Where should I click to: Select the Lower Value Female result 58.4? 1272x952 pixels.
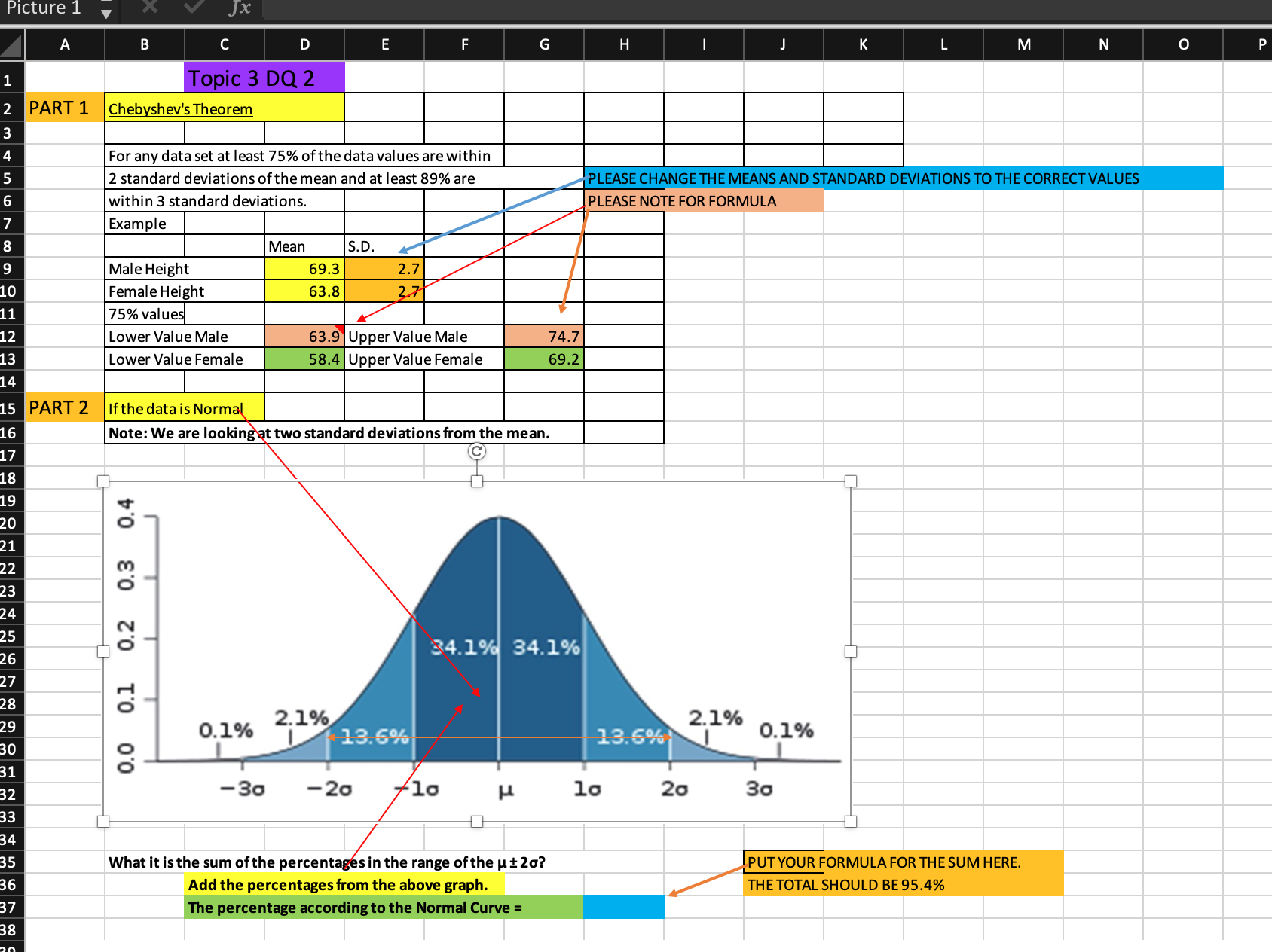click(x=304, y=359)
